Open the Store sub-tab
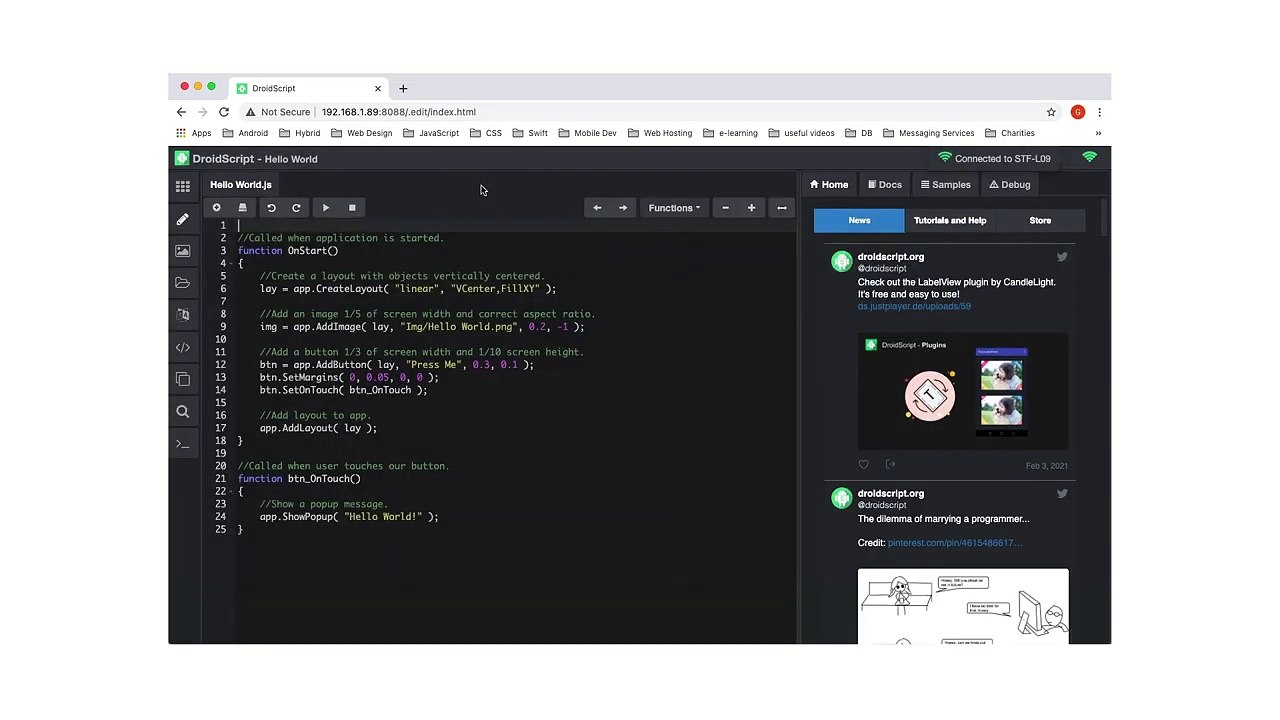Image resolution: width=1280 pixels, height=720 pixels. point(1040,221)
